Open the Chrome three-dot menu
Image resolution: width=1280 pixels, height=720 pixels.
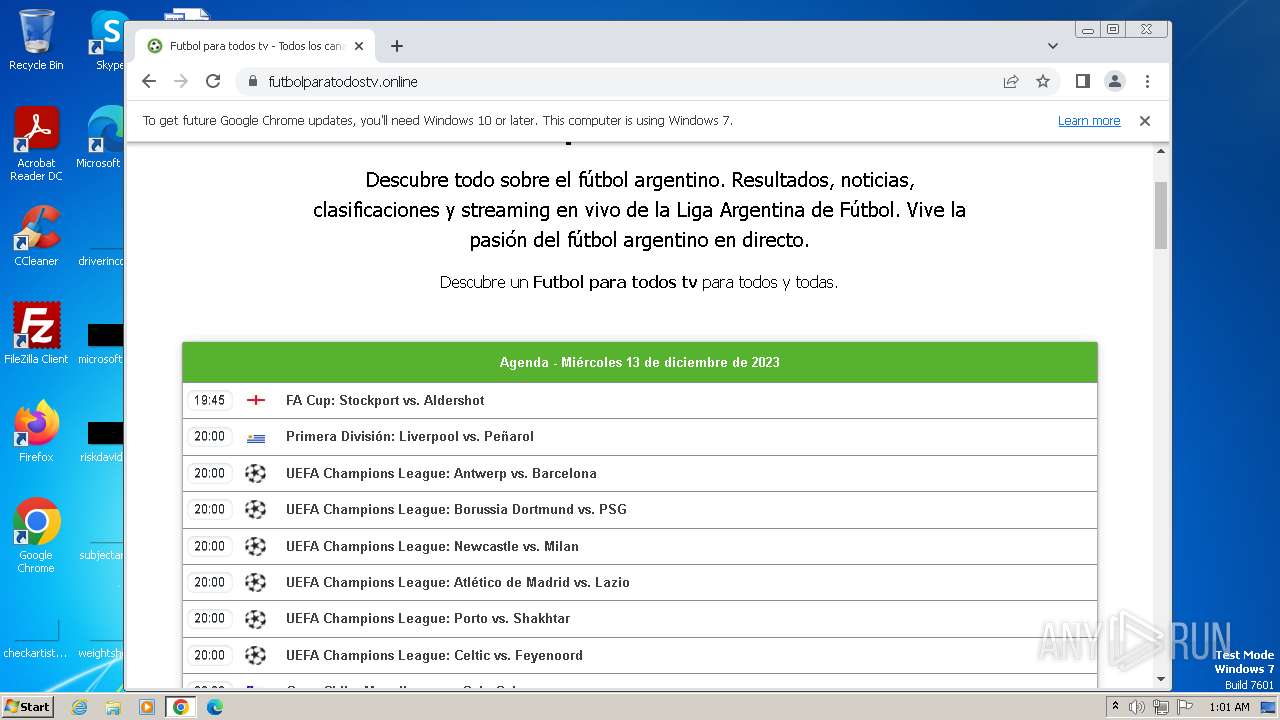click(x=1147, y=81)
